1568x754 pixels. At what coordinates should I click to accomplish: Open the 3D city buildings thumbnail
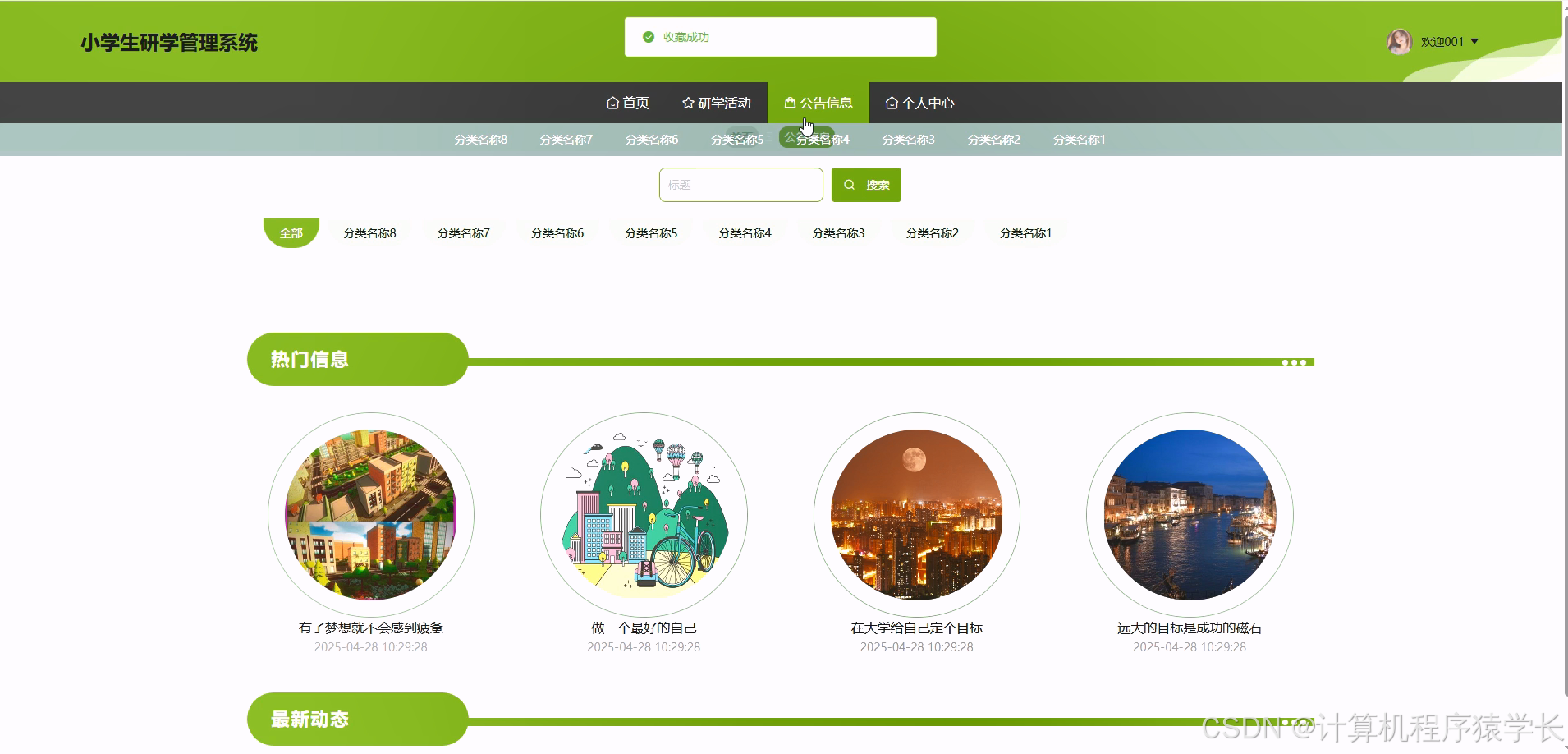[x=371, y=515]
